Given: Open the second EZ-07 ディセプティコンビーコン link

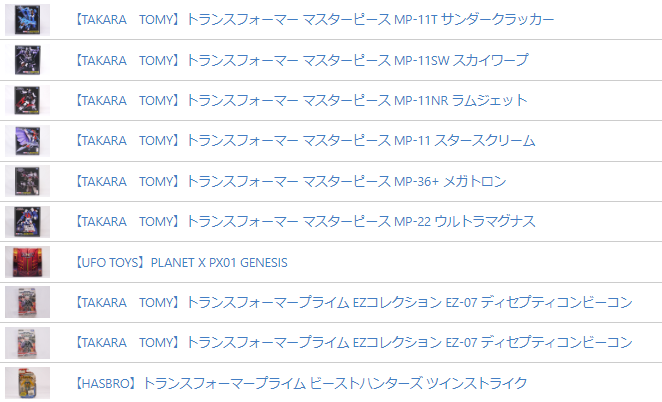Looking at the screenshot, I should 353,342.
